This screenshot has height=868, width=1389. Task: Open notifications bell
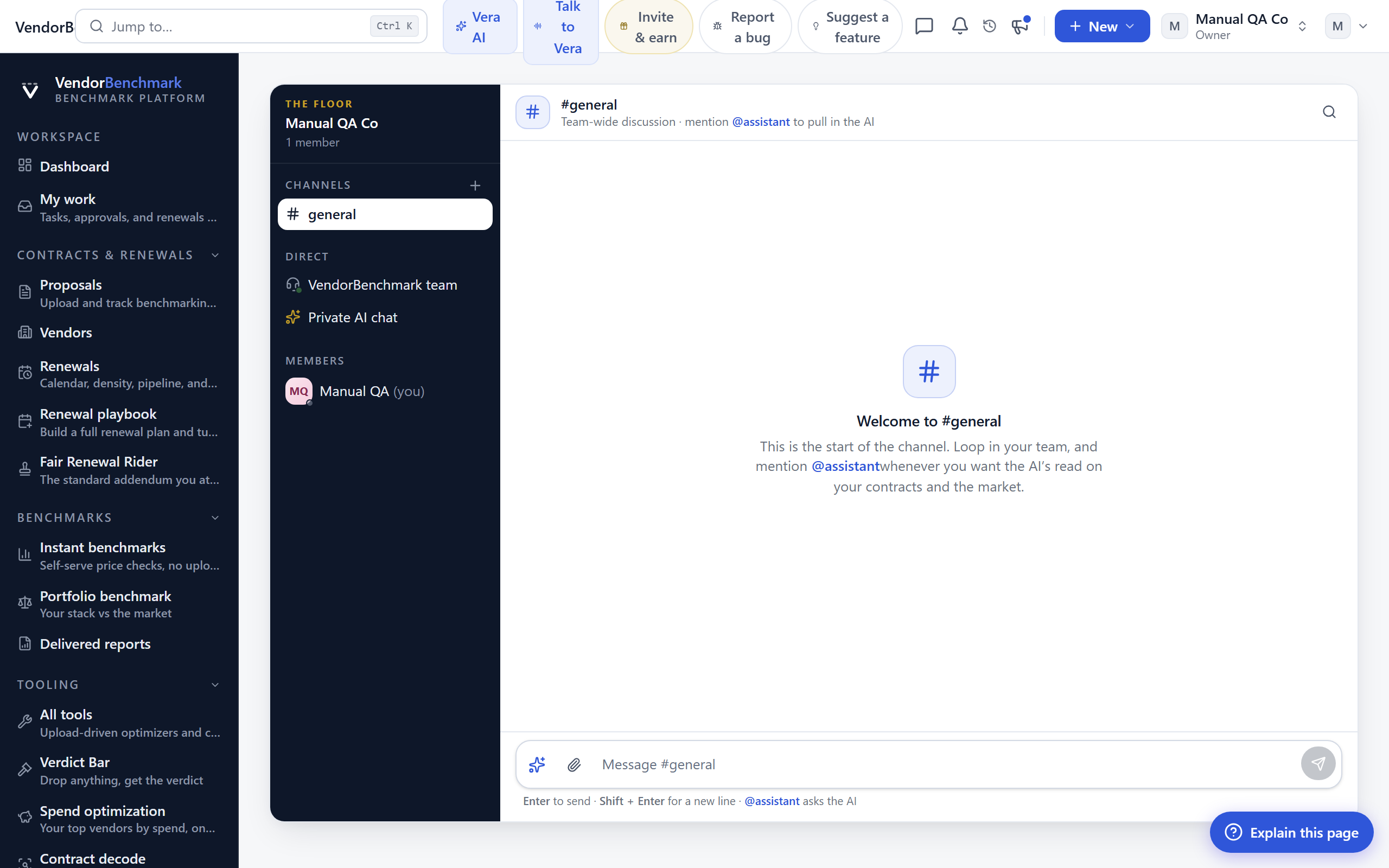[x=960, y=26]
